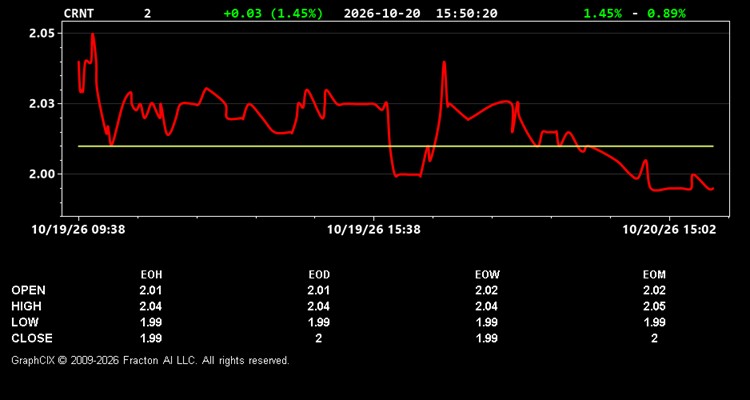Pick HIGH value 2.05 in EOM column
This screenshot has height=400, width=750.
tap(654, 306)
